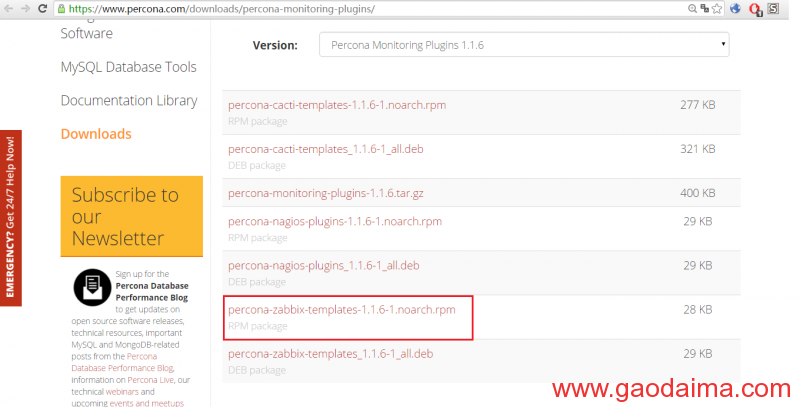Click the S extension icon in toolbar
This screenshot has width=800, height=407.
pyautogui.click(x=773, y=8)
